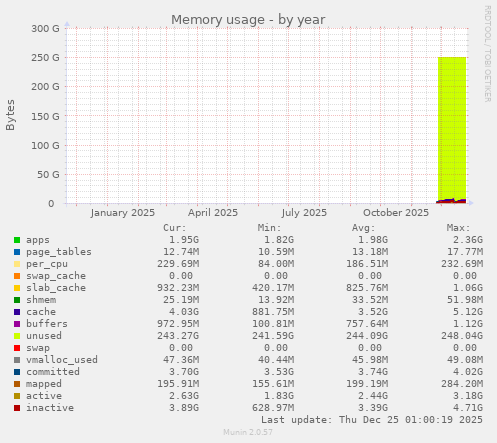Click the mapped legend color swatch
This screenshot has height=443, width=497.
(17, 384)
